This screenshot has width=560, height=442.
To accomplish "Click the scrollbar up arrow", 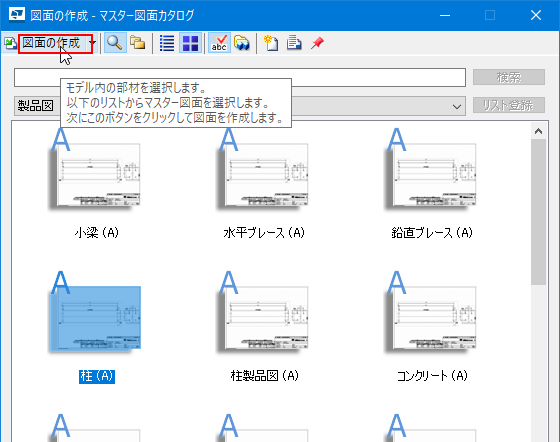I will [538, 131].
